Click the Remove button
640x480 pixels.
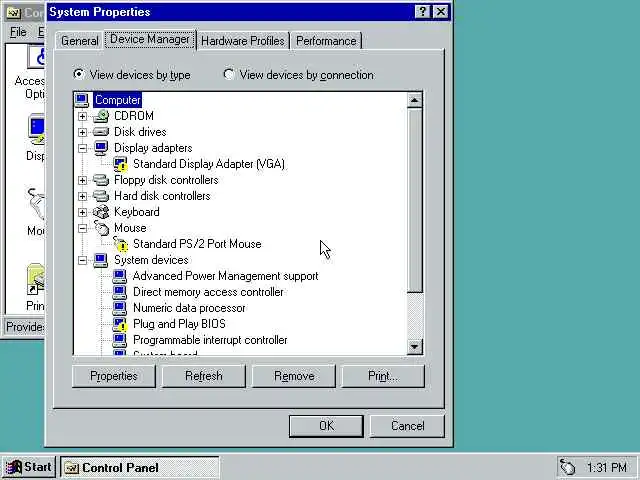pyautogui.click(x=294, y=376)
